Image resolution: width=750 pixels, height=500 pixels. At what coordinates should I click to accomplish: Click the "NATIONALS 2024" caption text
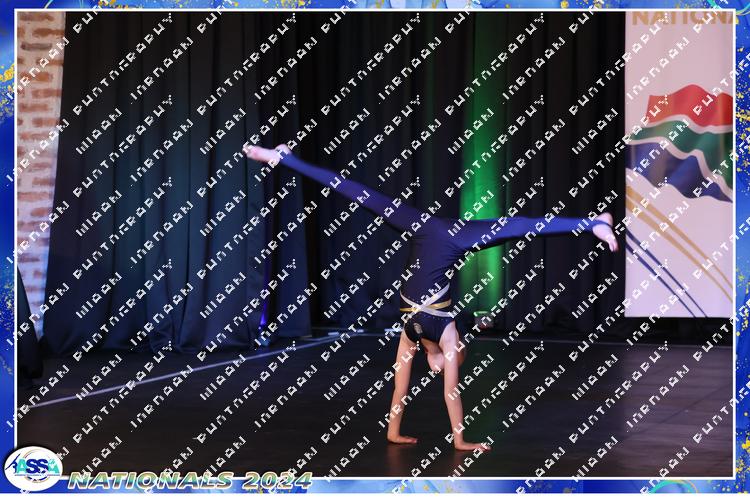(190, 480)
